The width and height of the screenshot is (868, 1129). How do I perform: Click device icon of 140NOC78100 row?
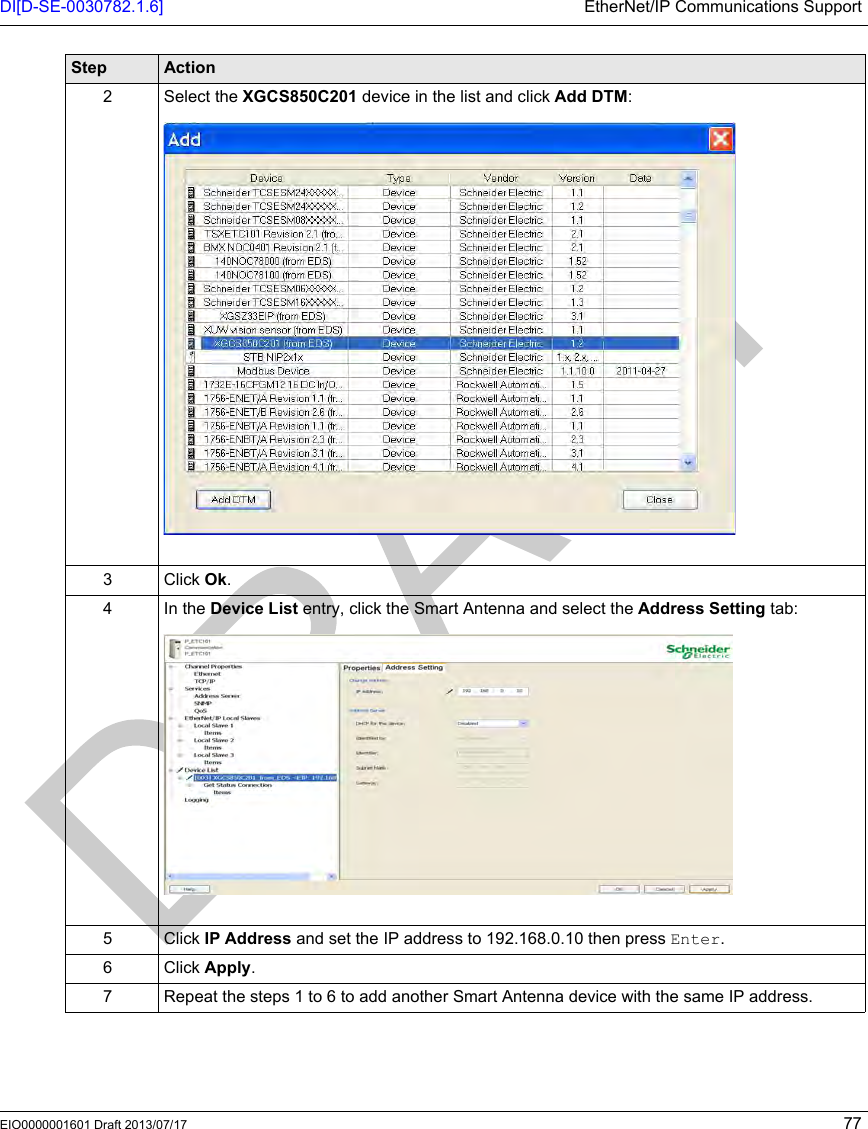(191, 275)
